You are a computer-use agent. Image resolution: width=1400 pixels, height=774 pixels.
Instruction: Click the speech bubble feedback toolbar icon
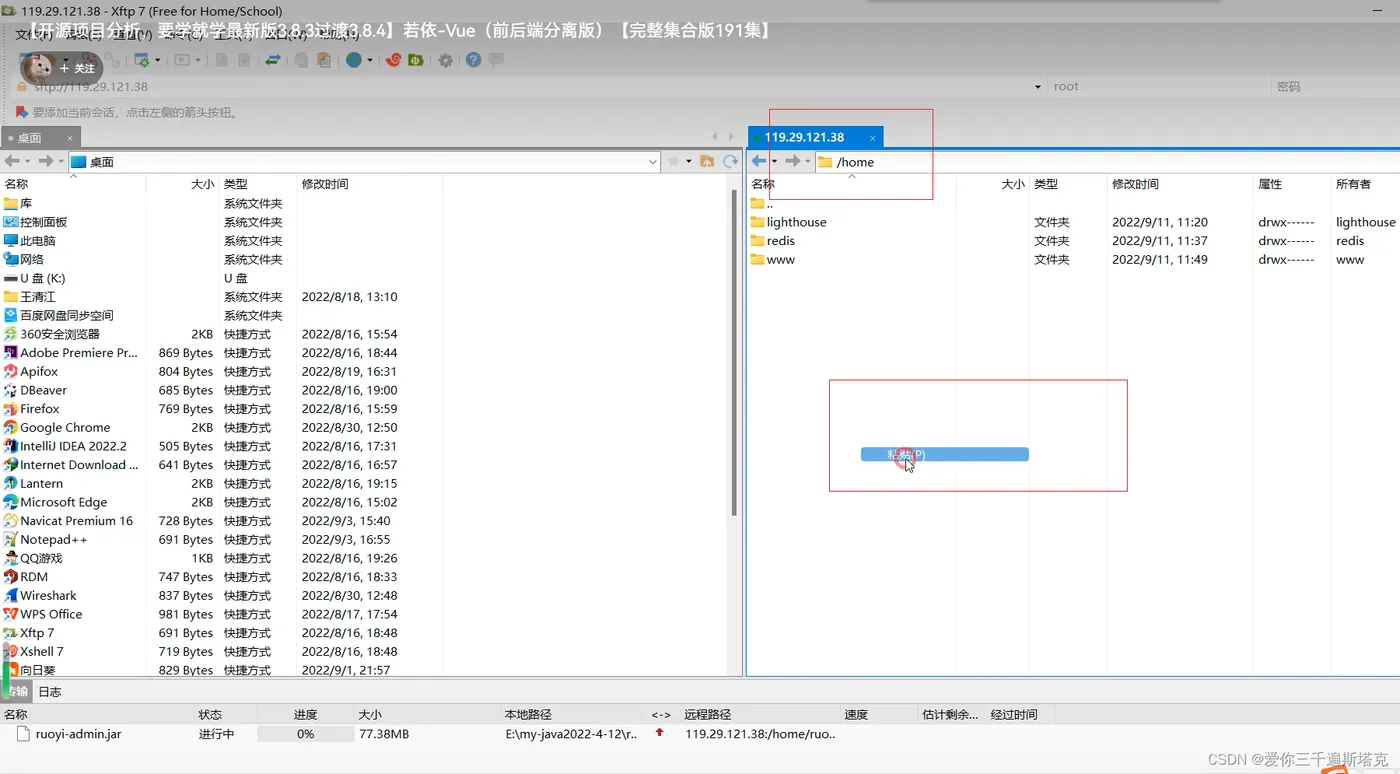[x=496, y=60]
